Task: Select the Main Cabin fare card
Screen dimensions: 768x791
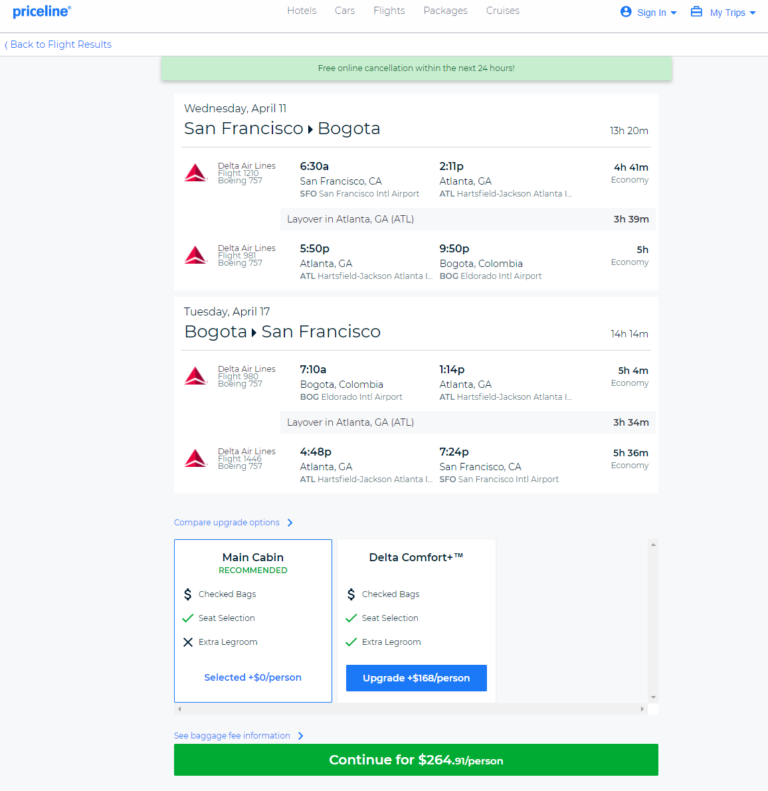Action: (x=253, y=621)
